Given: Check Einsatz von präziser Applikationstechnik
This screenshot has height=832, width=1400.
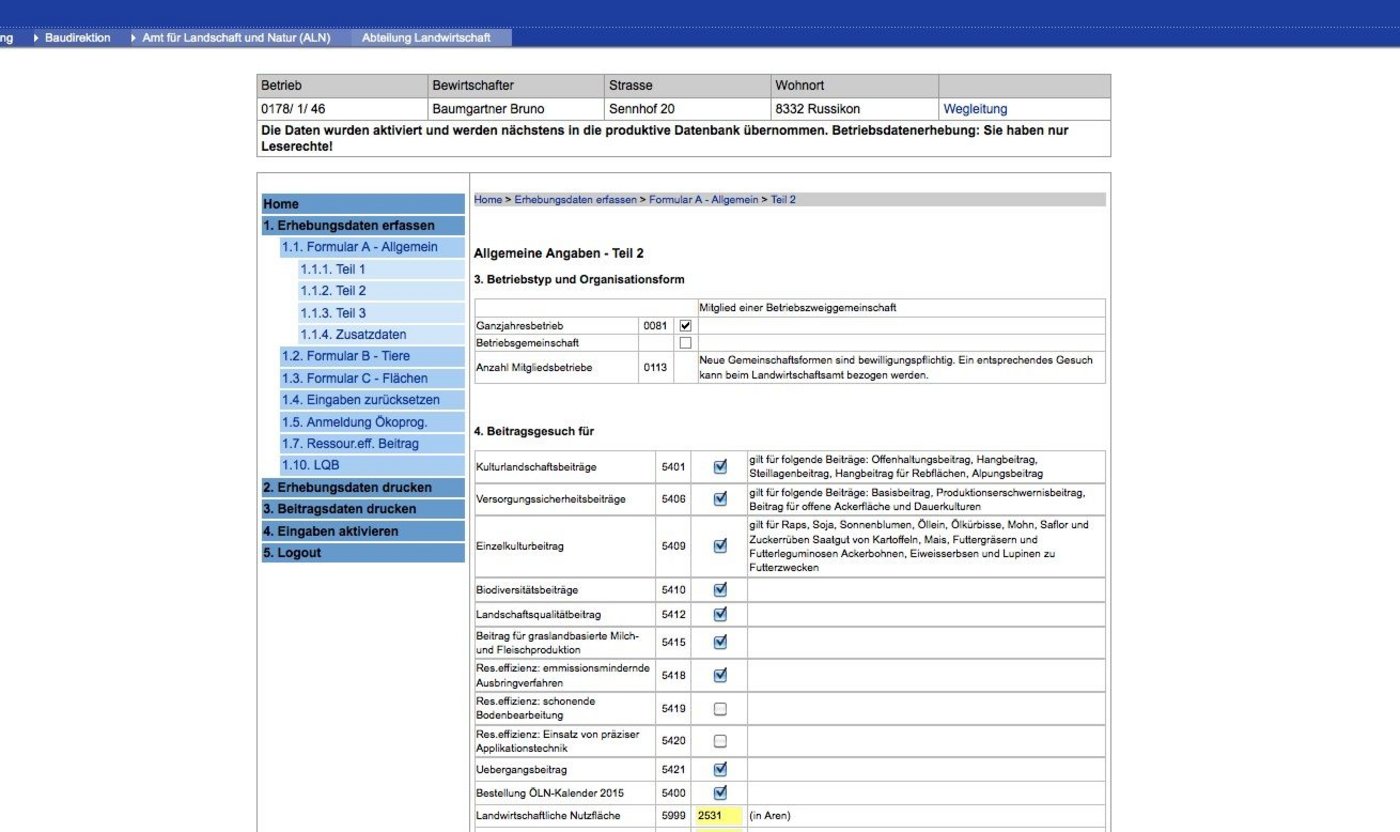Looking at the screenshot, I should [x=718, y=741].
